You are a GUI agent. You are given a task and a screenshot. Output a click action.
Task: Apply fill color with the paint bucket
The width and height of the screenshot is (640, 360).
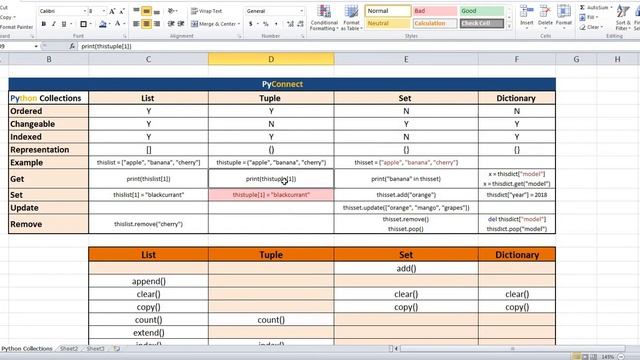102,24
